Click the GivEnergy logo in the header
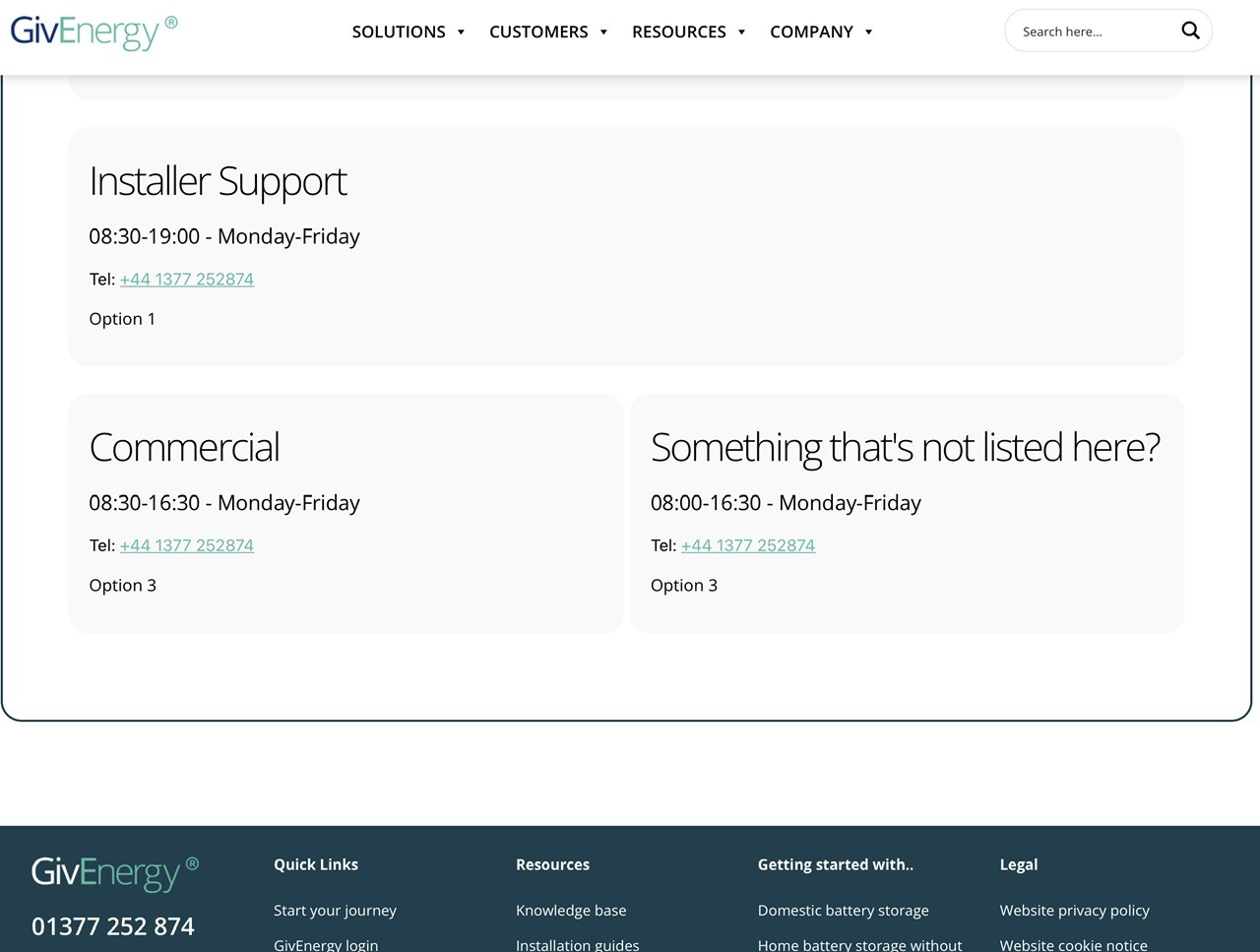Viewport: 1260px width, 952px height. 94,32
